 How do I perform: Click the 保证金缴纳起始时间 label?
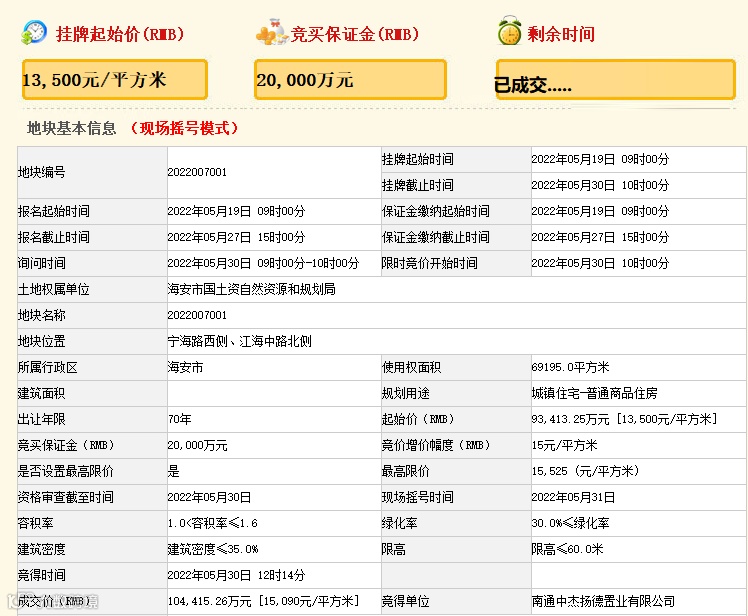tap(436, 211)
